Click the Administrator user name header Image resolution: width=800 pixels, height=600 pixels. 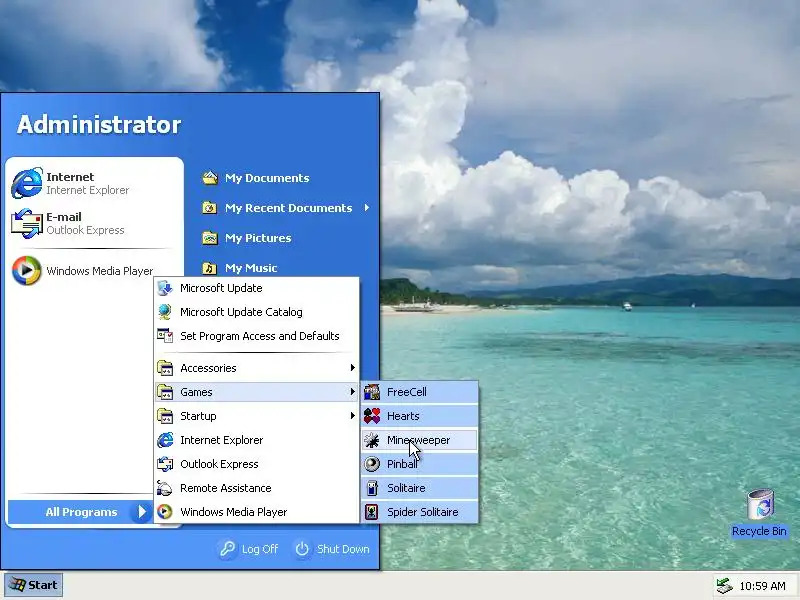point(99,124)
